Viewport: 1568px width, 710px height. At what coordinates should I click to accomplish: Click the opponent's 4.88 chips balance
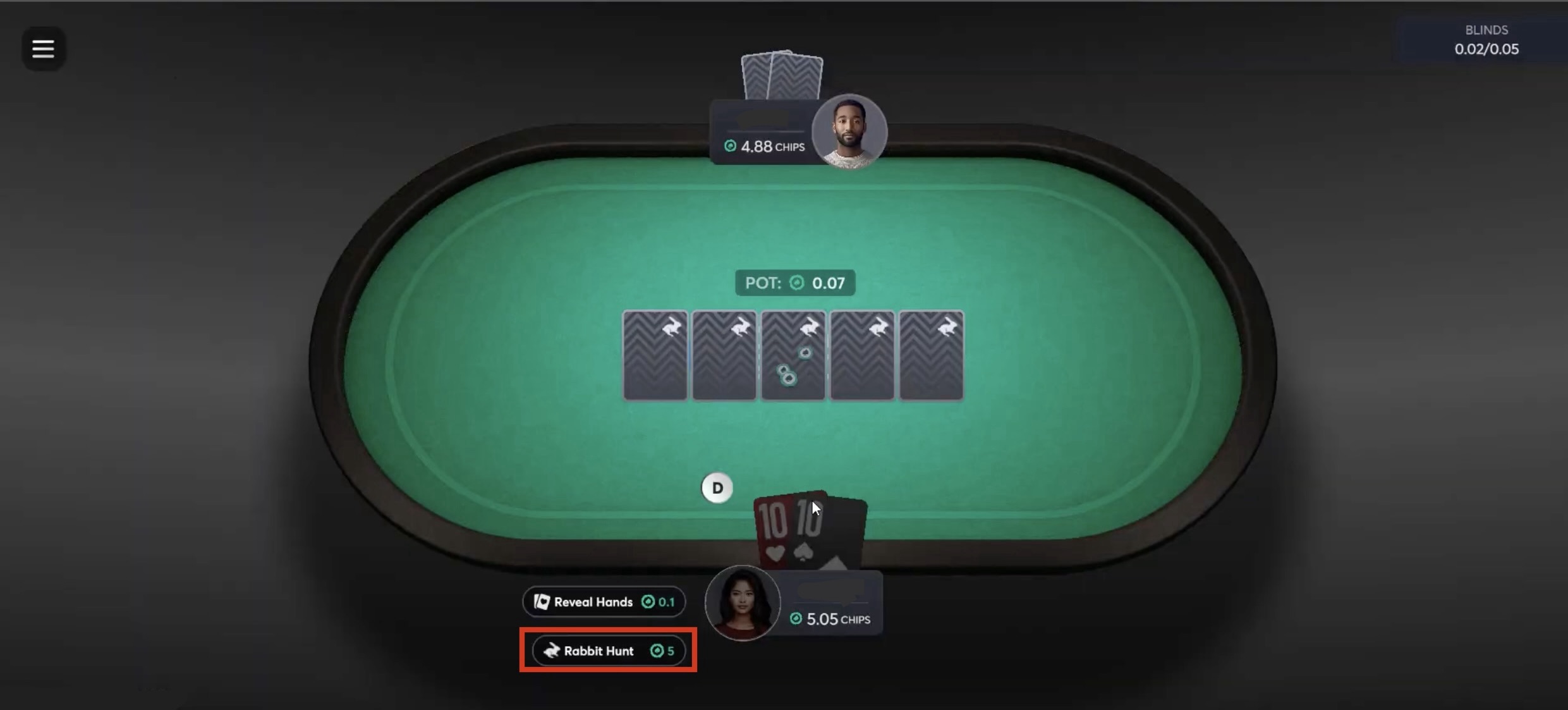pyautogui.click(x=765, y=147)
